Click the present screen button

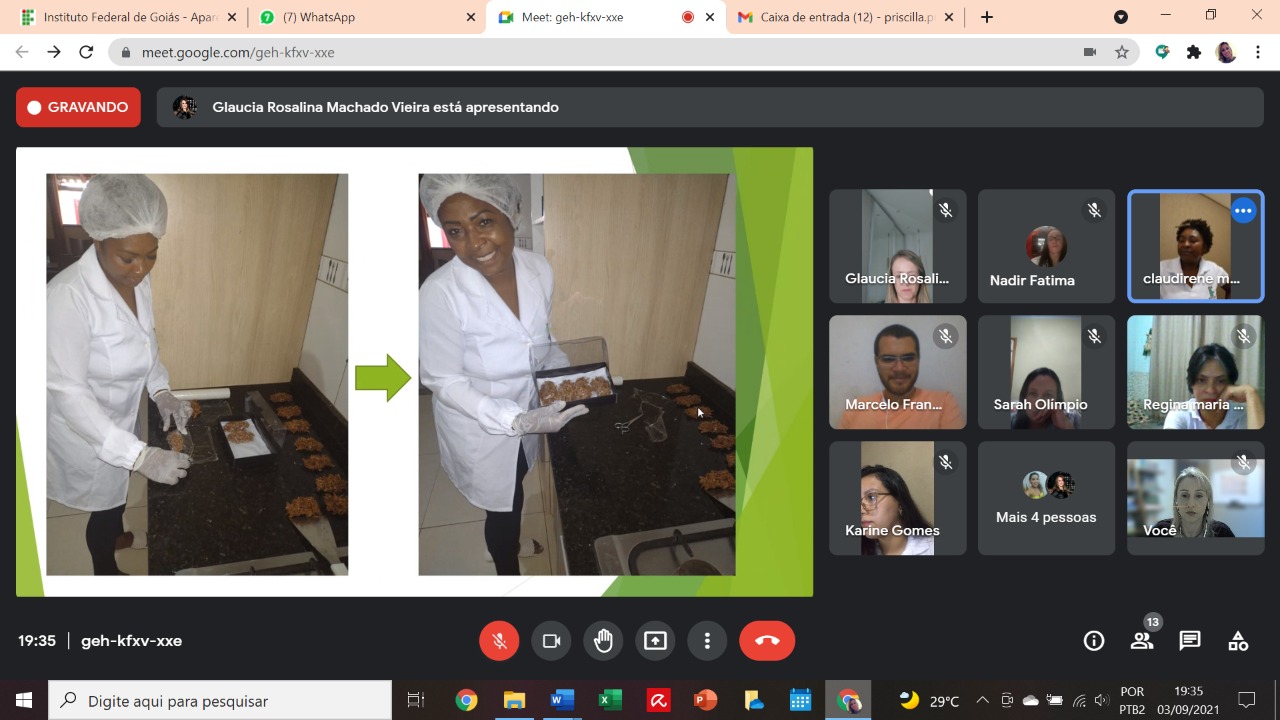655,641
